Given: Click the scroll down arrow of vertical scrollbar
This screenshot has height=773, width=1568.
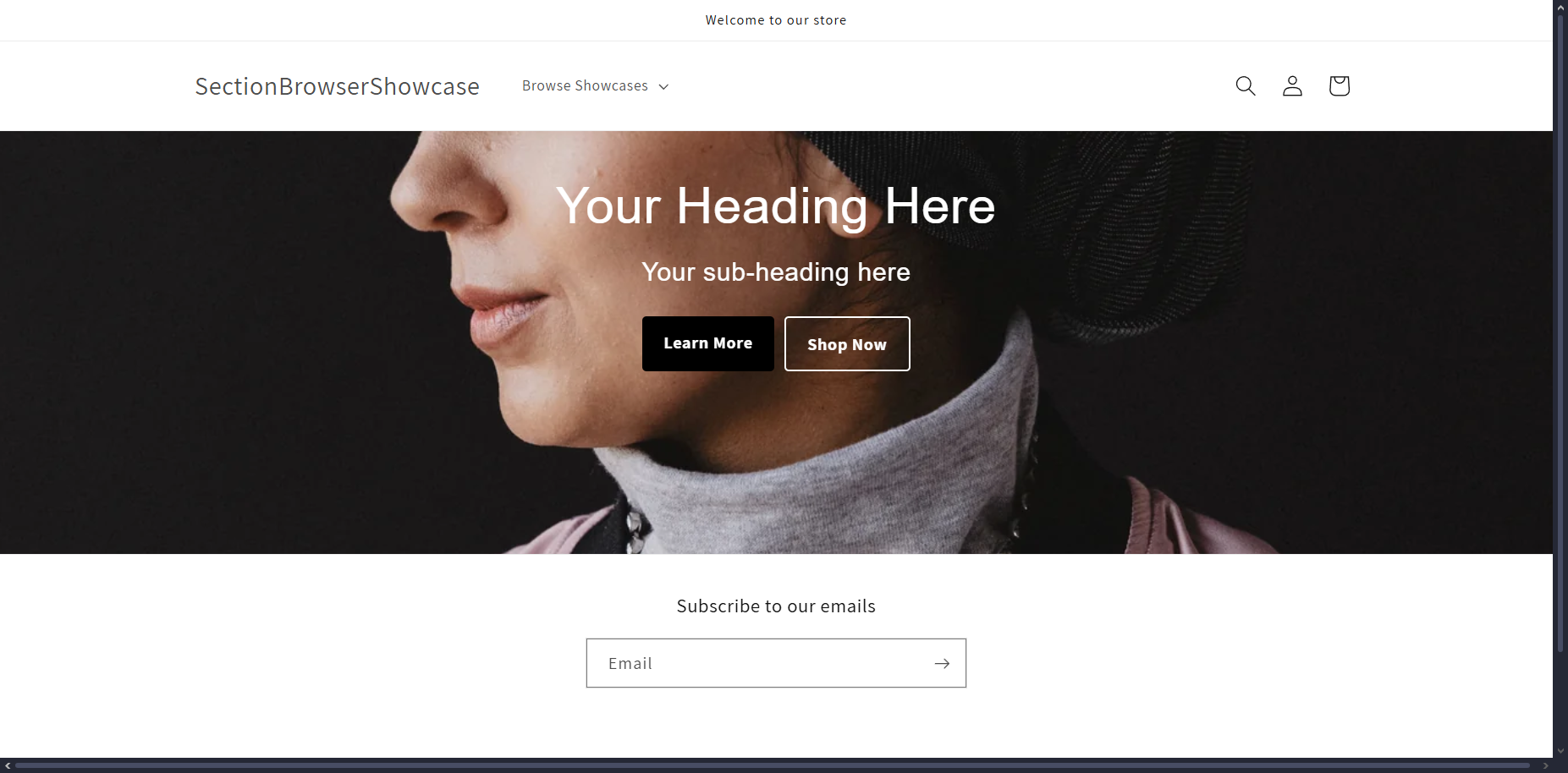Looking at the screenshot, I should [x=1560, y=750].
